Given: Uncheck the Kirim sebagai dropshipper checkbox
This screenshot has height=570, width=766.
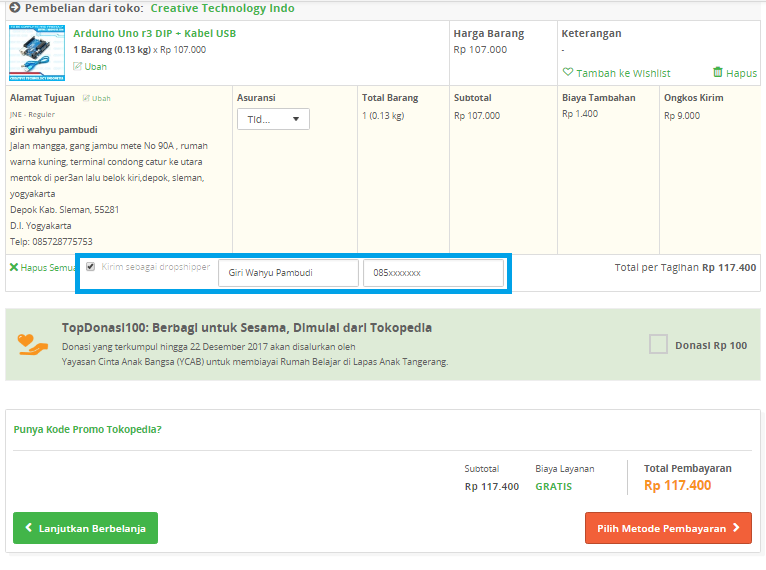Looking at the screenshot, I should pyautogui.click(x=90, y=266).
